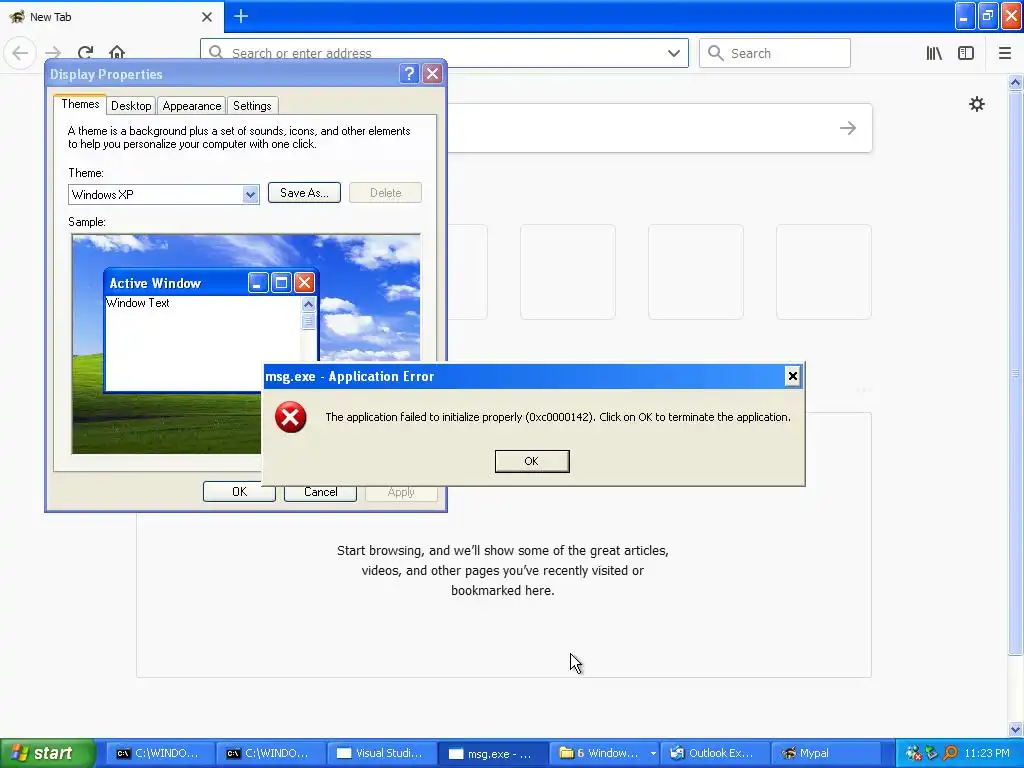Image resolution: width=1024 pixels, height=768 pixels.
Task: Open a new tab with the plus icon
Action: 241,16
